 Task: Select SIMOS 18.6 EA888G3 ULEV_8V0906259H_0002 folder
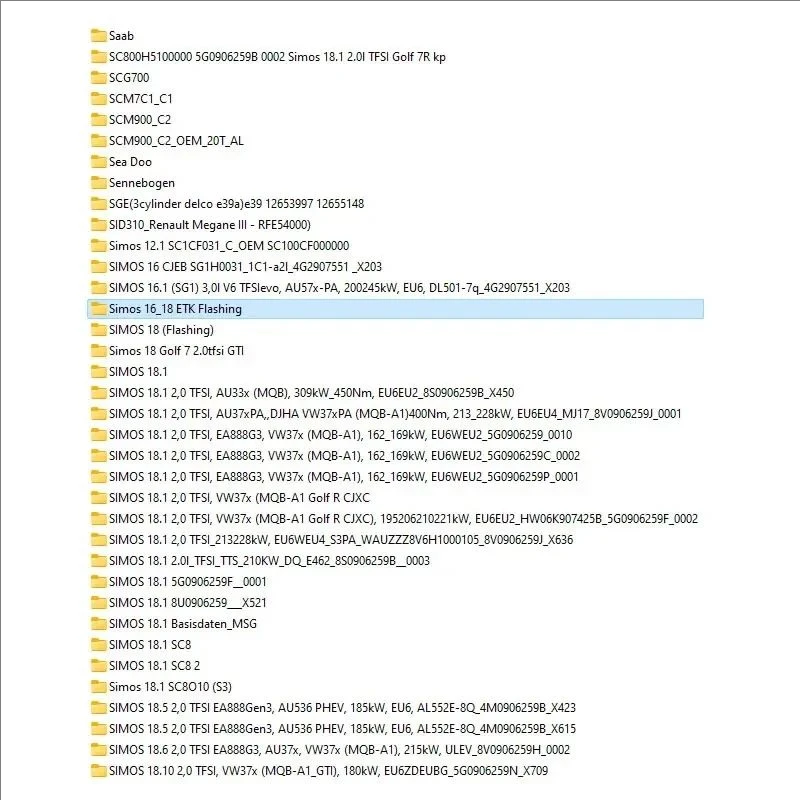coord(339,749)
